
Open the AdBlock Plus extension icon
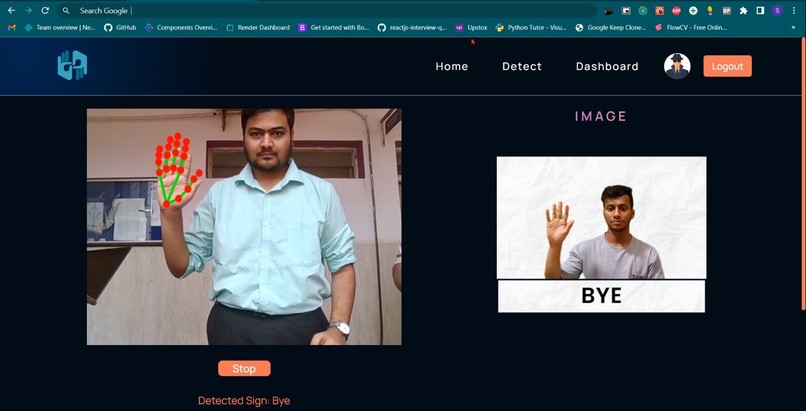pos(676,11)
